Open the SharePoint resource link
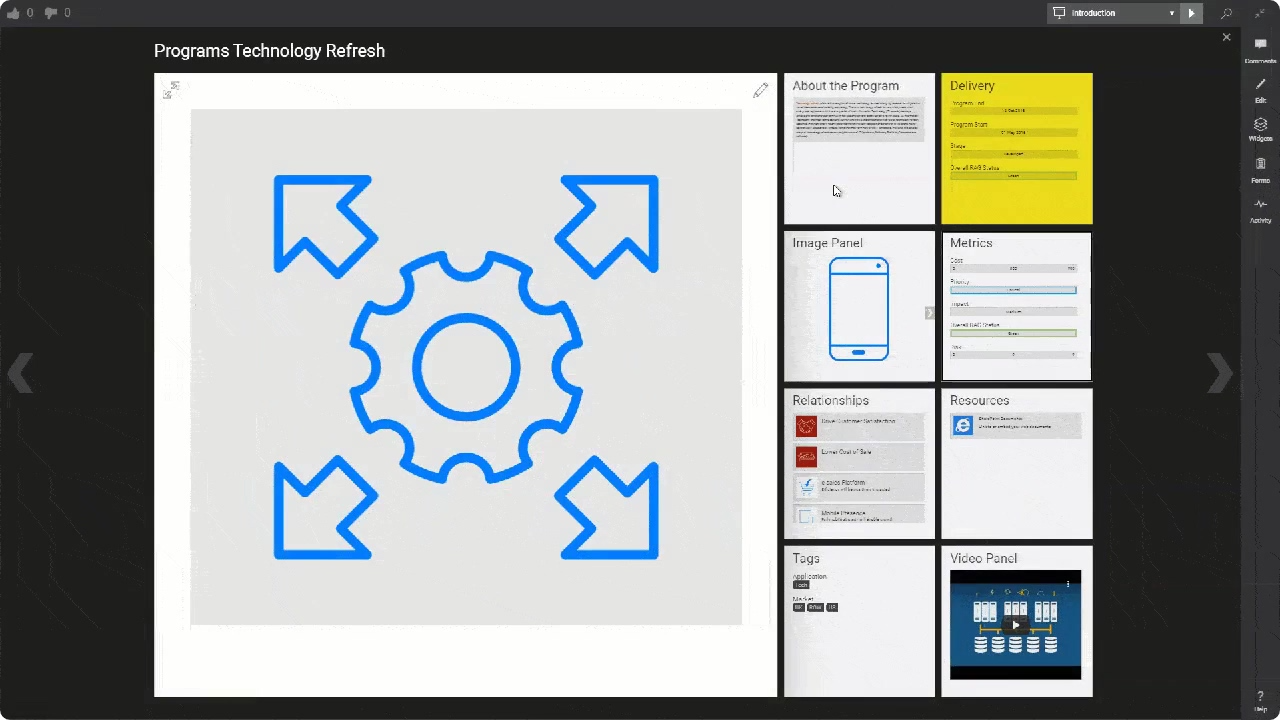The image size is (1280, 720). 1015,425
